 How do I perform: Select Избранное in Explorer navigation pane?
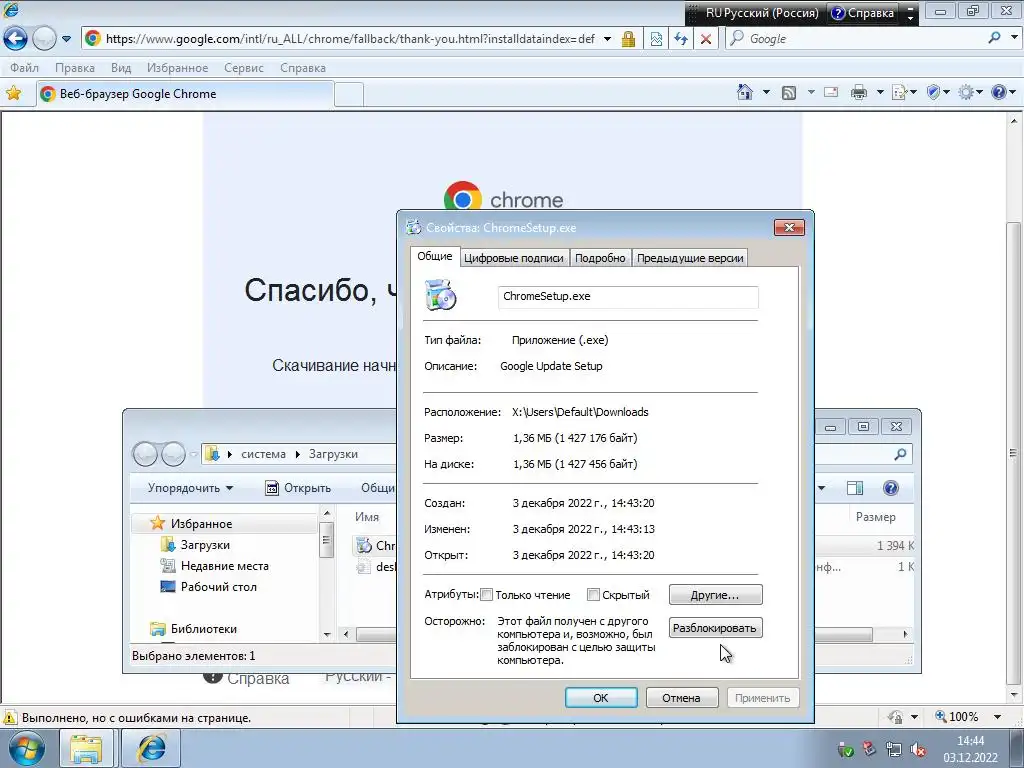pyautogui.click(x=201, y=524)
